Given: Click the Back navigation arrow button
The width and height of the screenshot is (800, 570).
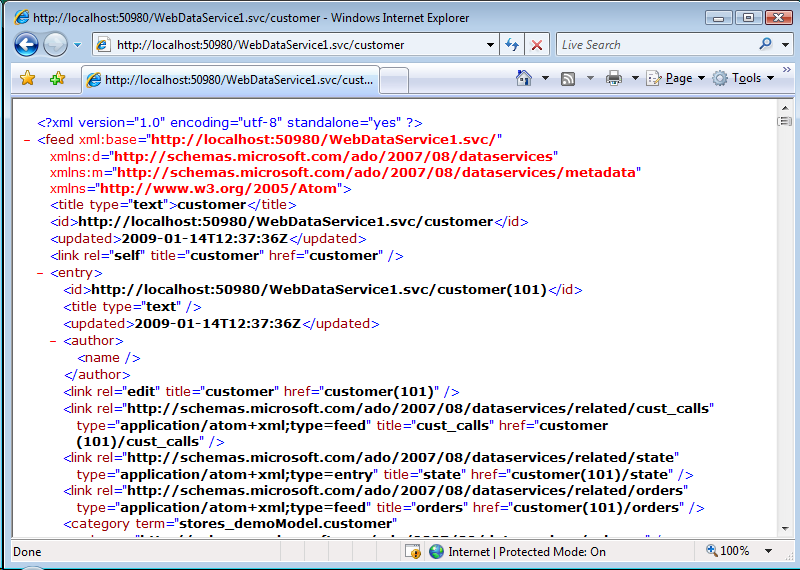Looking at the screenshot, I should (x=26, y=45).
